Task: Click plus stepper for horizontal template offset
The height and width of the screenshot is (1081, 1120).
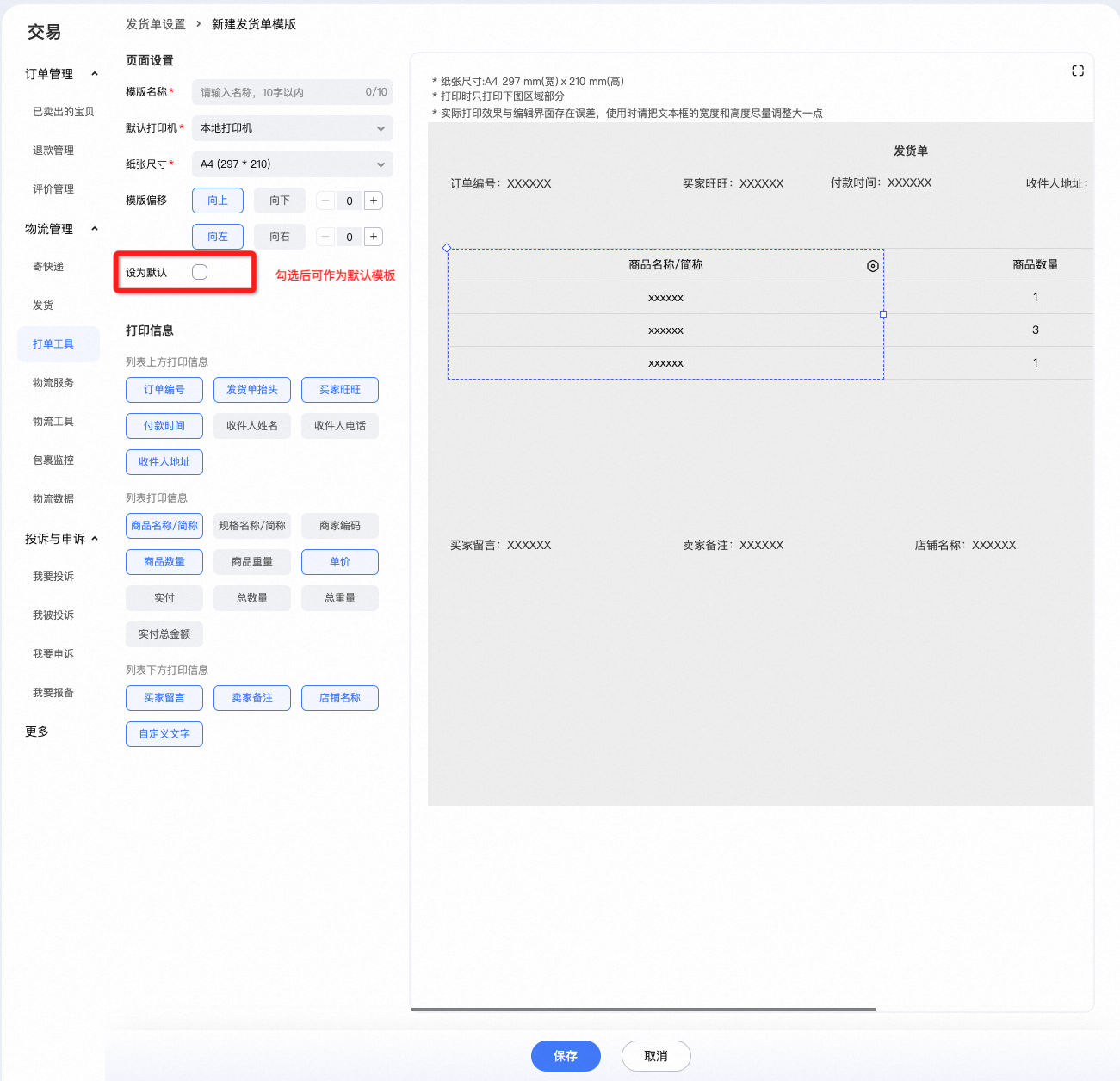Action: 374,237
